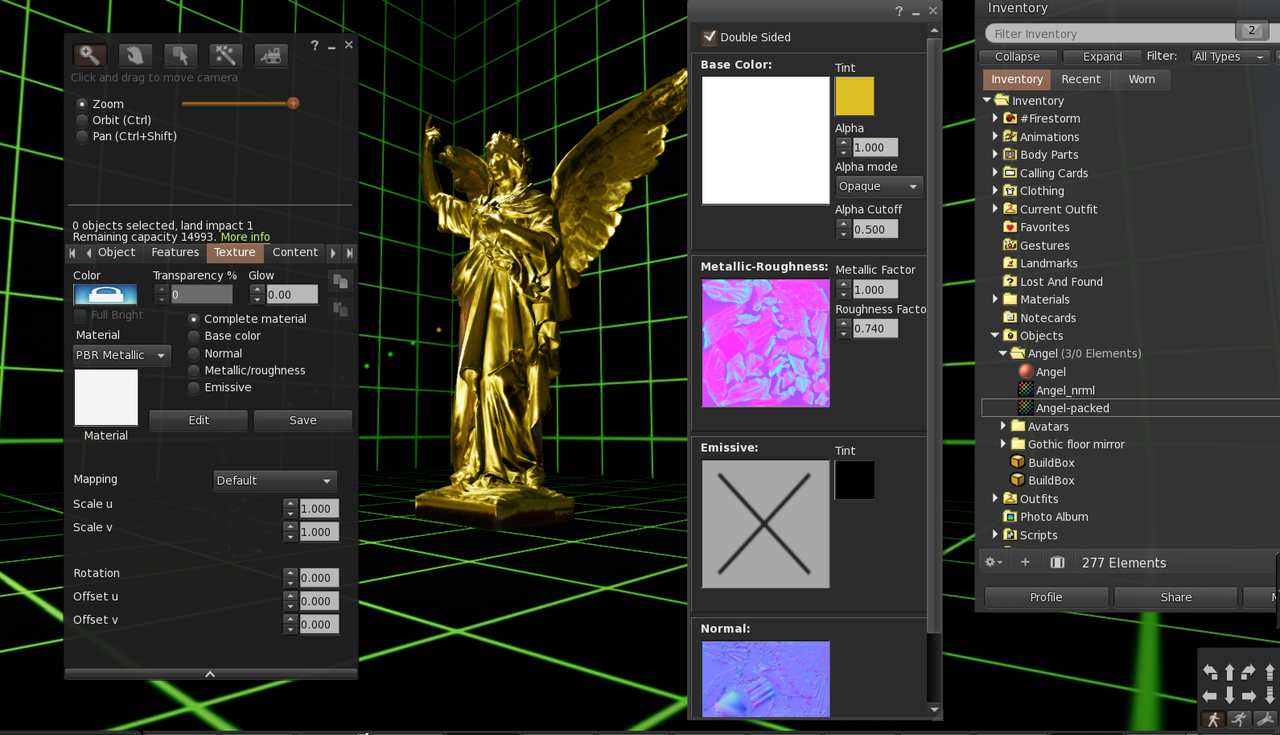Open the Recent inventory tab
1280x735 pixels.
click(x=1081, y=79)
